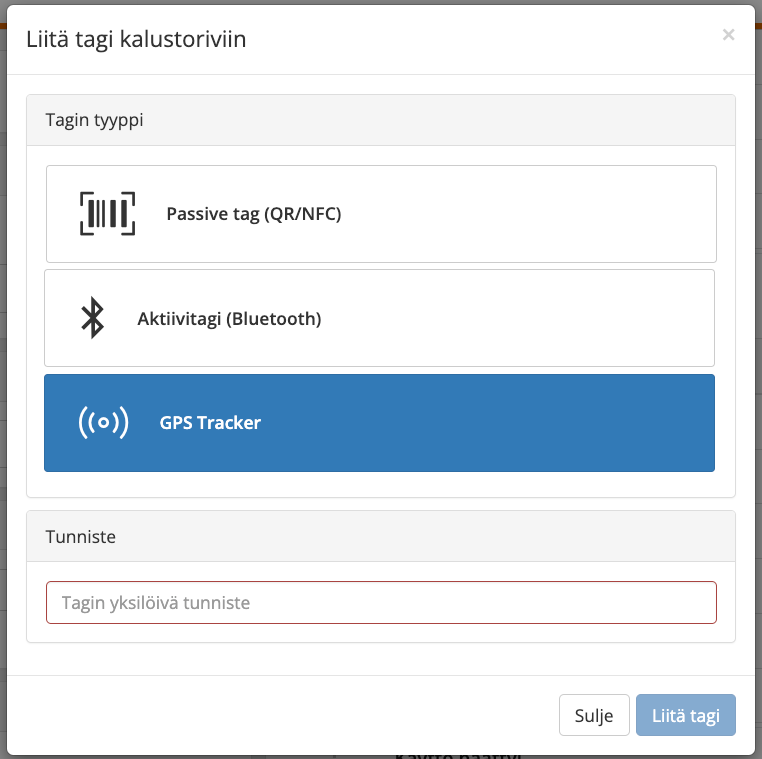Click the Bluetooth symbol icon

[92, 318]
